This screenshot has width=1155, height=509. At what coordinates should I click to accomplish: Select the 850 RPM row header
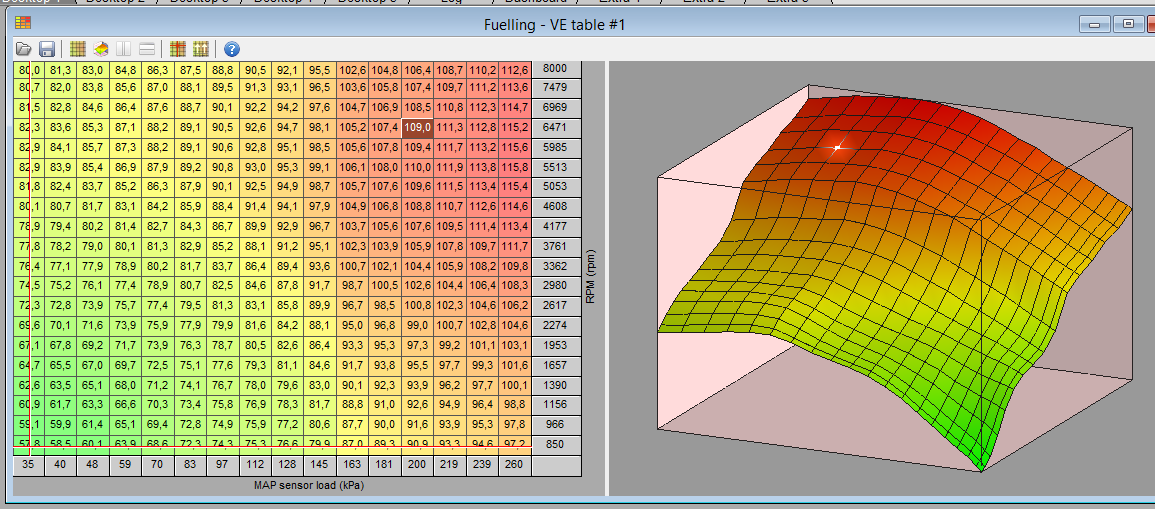[x=555, y=443]
